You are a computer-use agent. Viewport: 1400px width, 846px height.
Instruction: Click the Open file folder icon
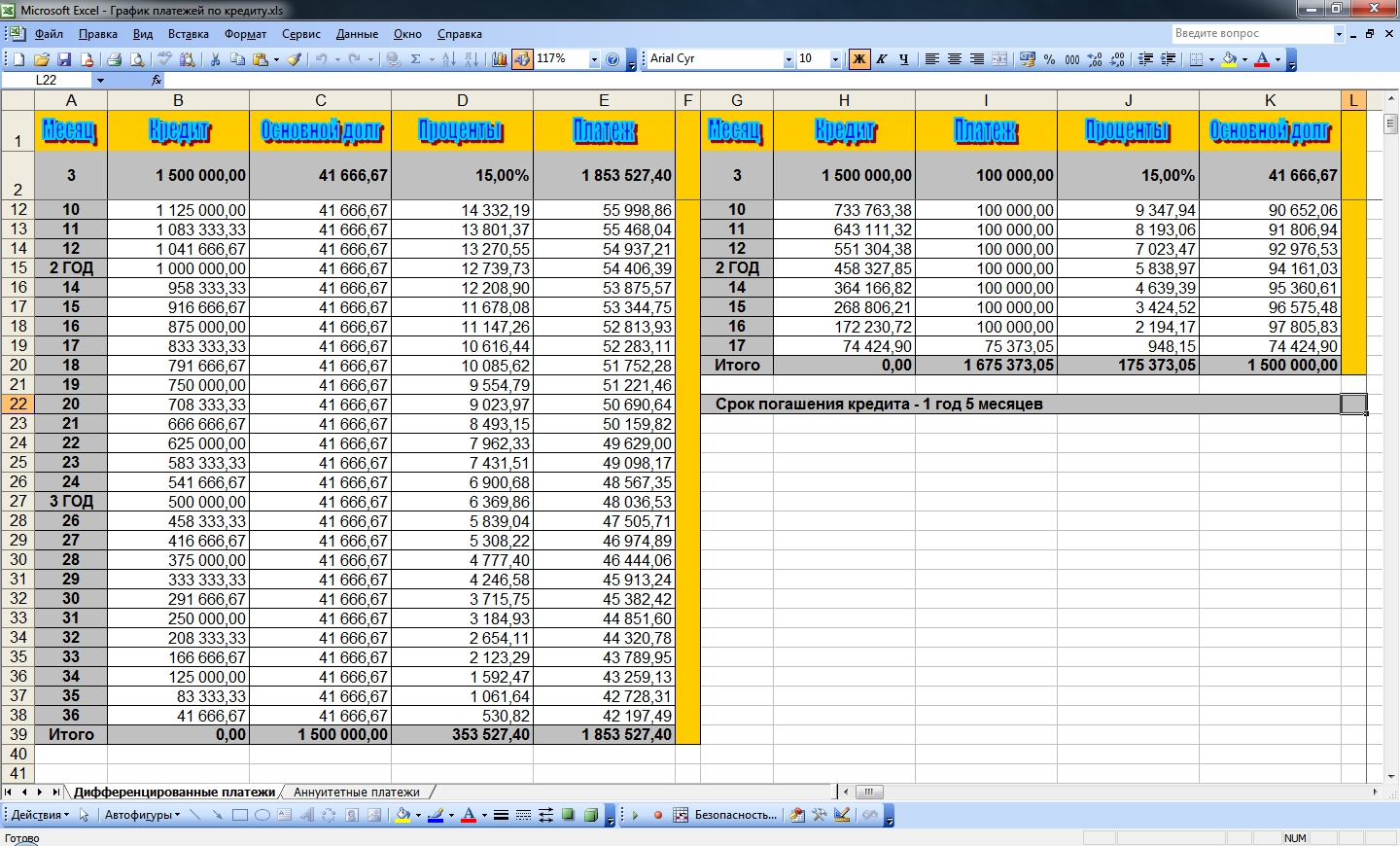tap(42, 59)
